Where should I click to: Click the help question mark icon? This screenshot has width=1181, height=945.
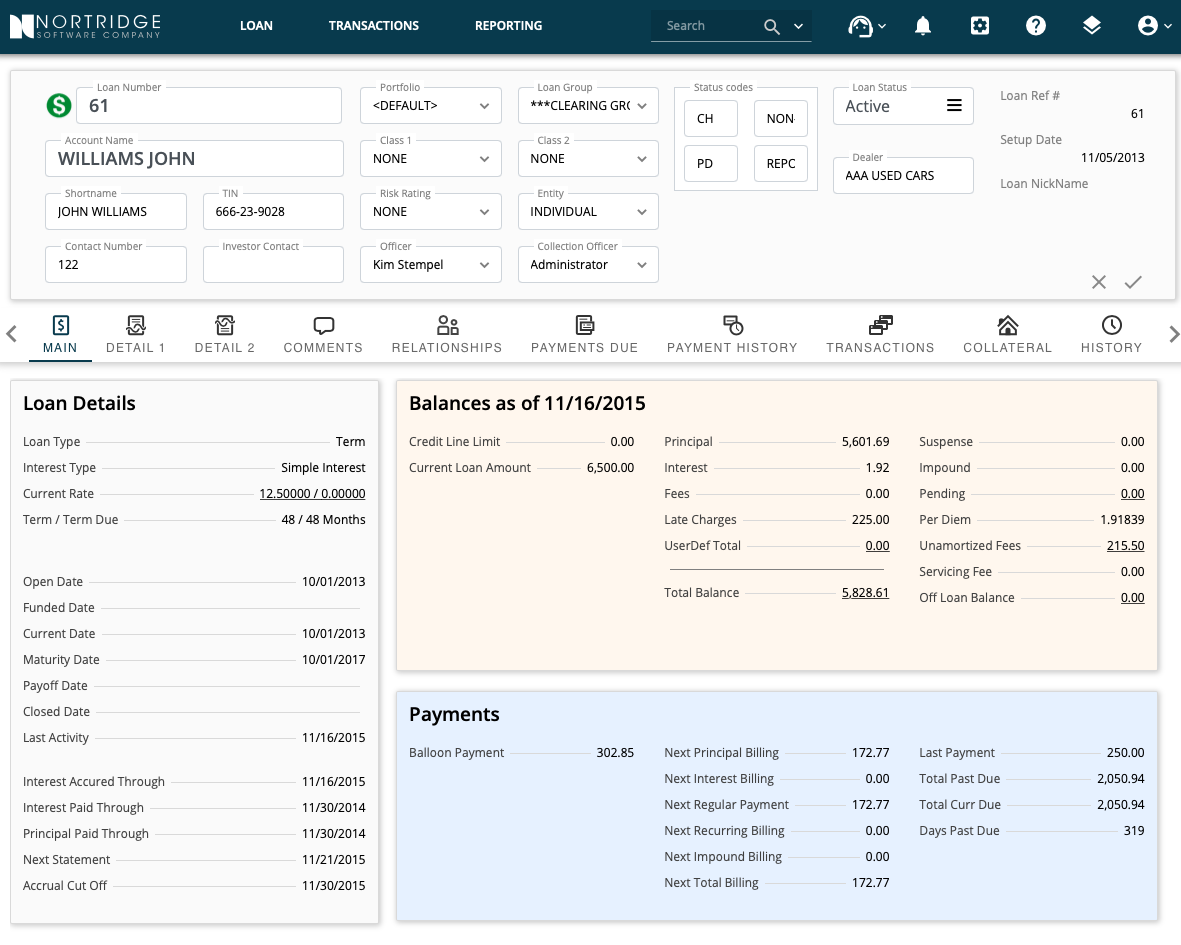1035,26
